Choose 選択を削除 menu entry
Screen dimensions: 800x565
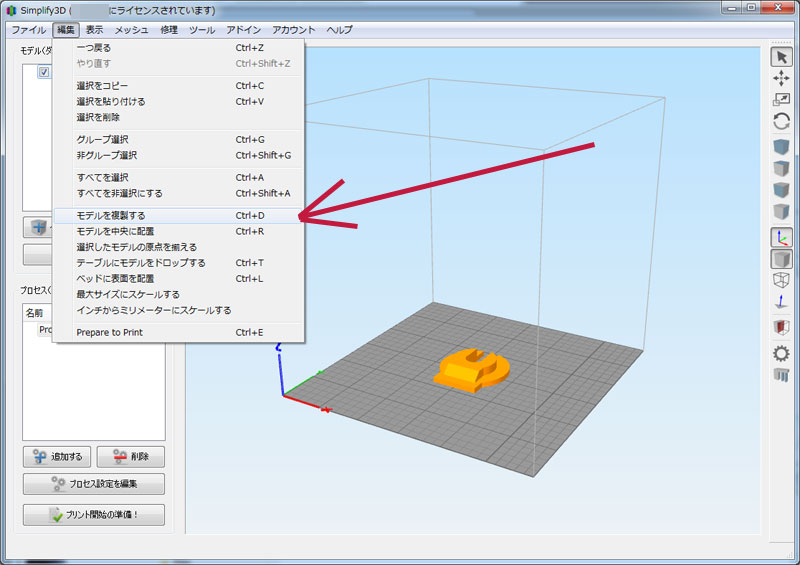179,117
